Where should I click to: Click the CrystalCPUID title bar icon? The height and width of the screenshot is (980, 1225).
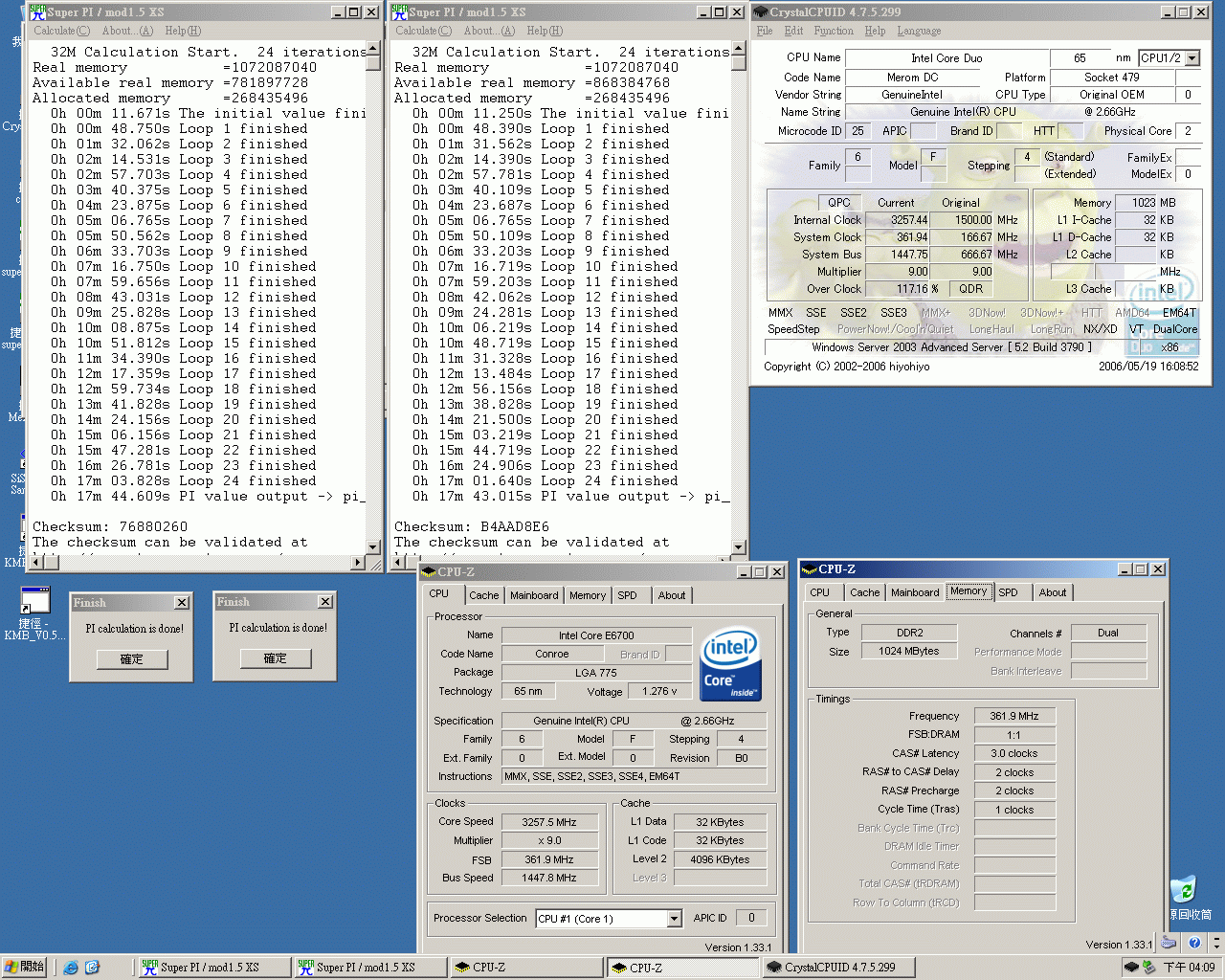pyautogui.click(x=761, y=11)
